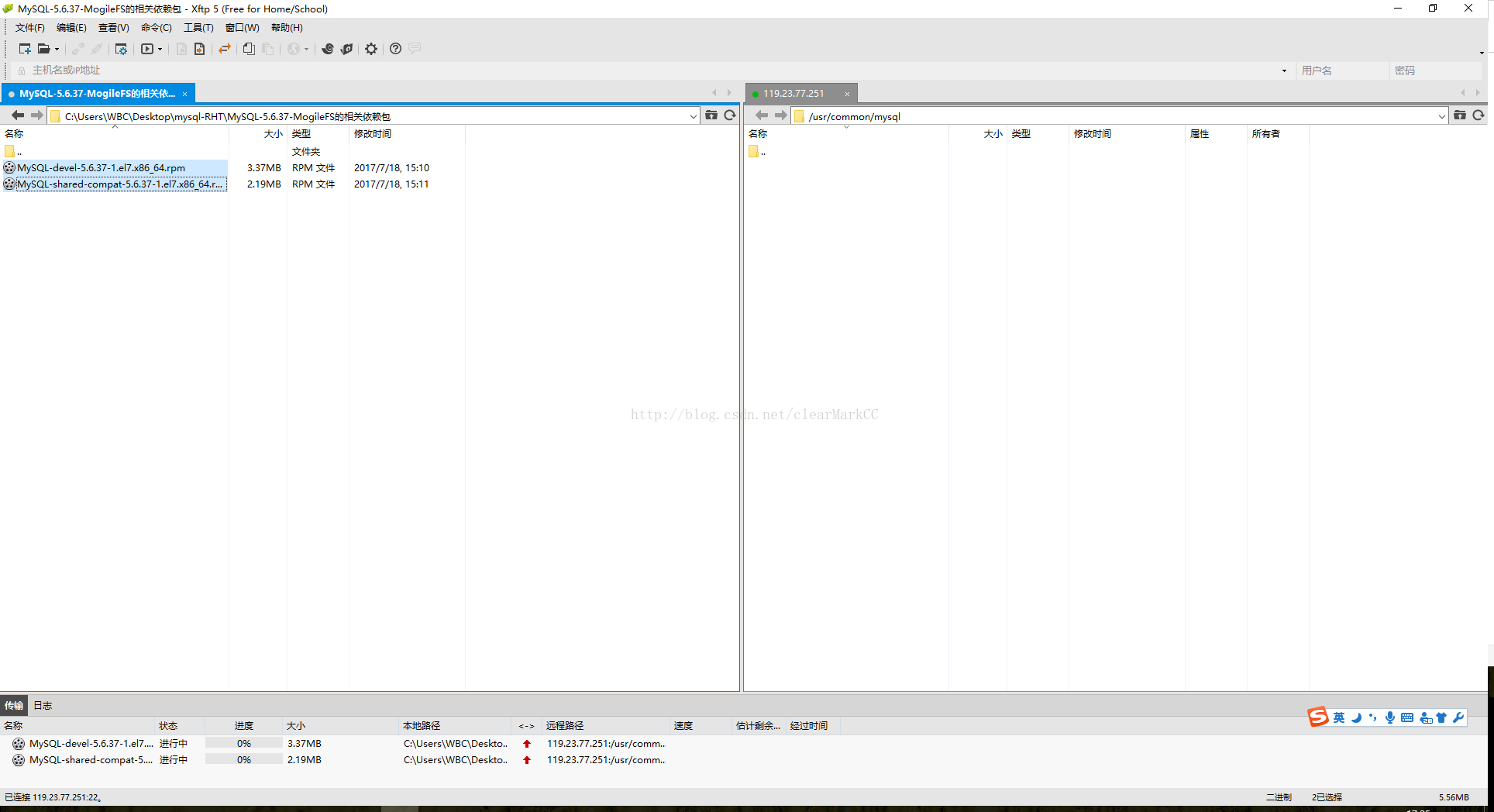The image size is (1494, 812).
Task: Switch to the 传输 transfers tab
Action: [14, 705]
